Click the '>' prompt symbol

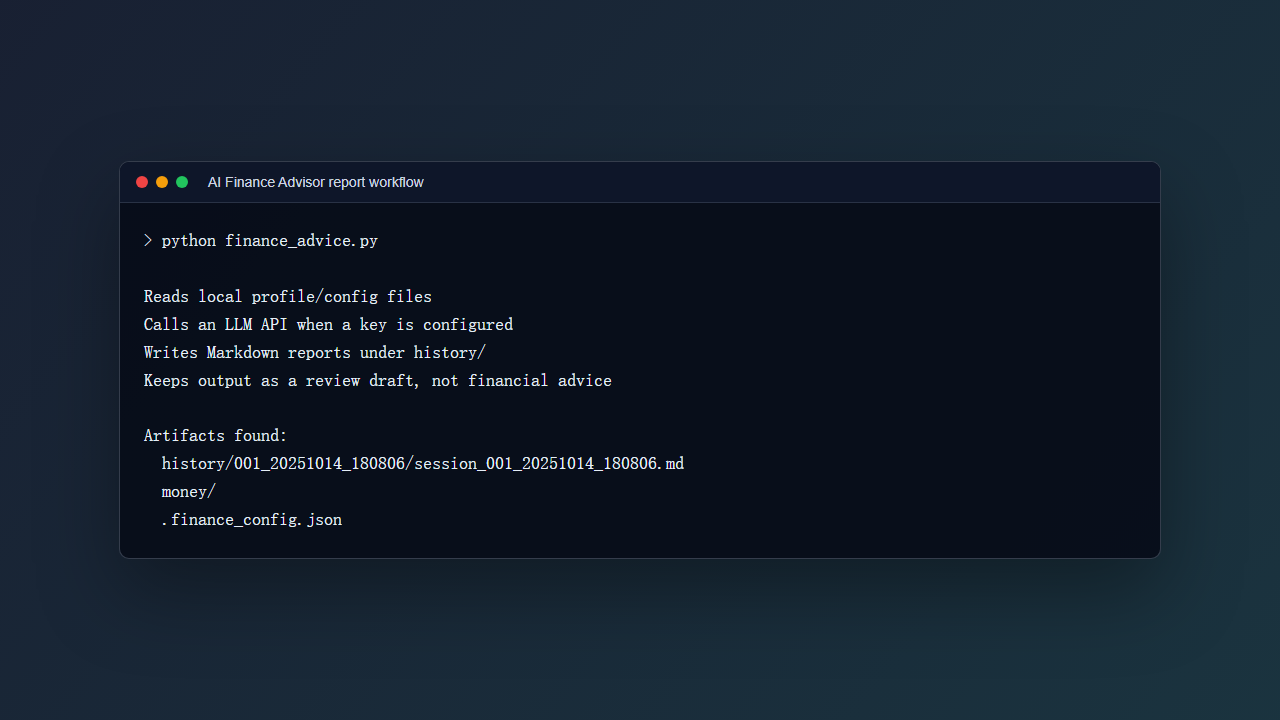point(148,241)
